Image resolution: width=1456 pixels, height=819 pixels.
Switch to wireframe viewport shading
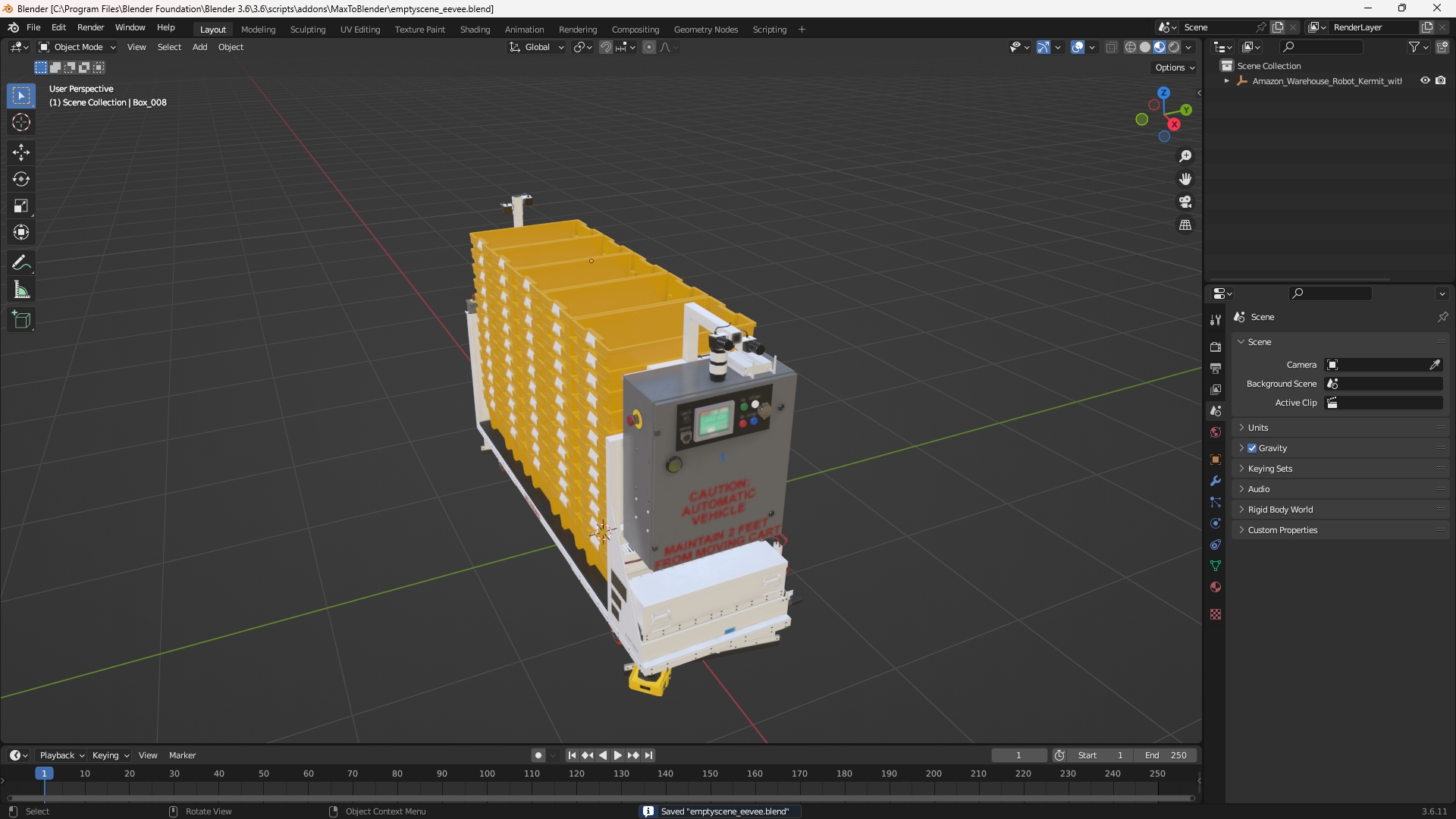pos(1131,47)
